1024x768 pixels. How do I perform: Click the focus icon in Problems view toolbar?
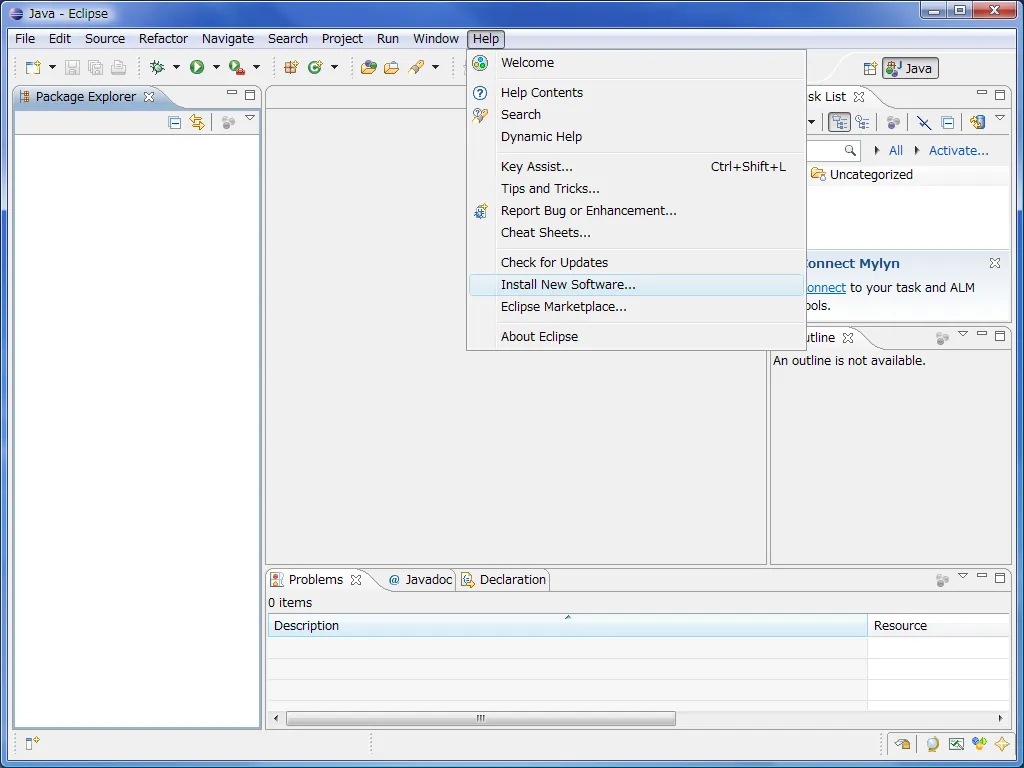(x=942, y=580)
